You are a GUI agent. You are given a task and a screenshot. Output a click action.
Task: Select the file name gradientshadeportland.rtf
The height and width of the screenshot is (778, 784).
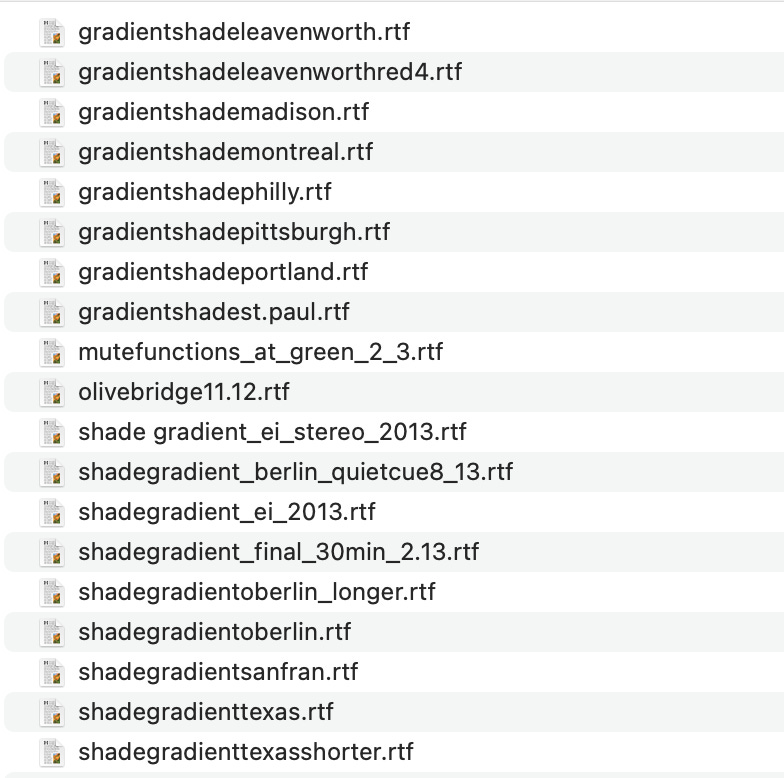tap(223, 272)
